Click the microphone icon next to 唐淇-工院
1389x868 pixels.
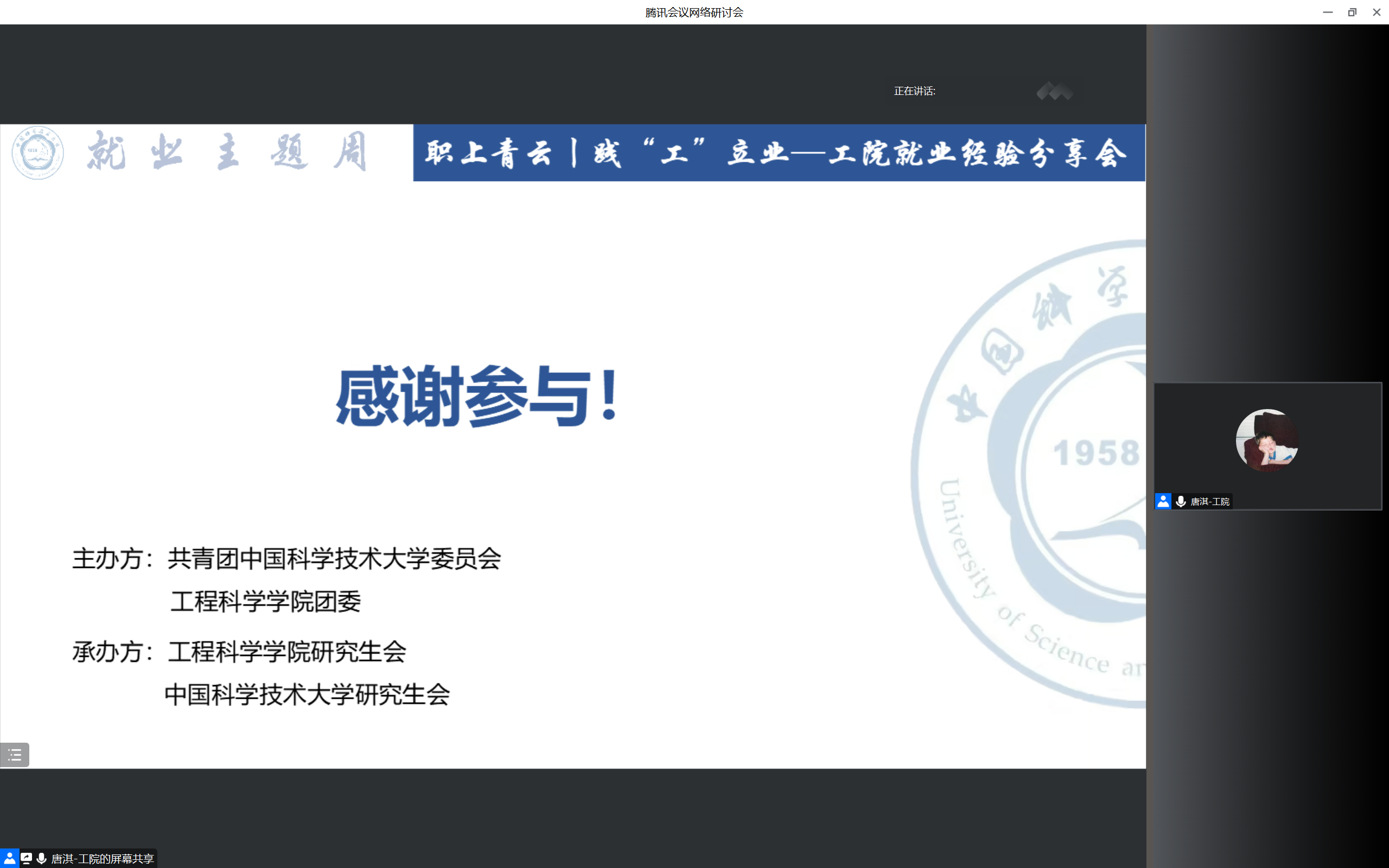point(1181,501)
